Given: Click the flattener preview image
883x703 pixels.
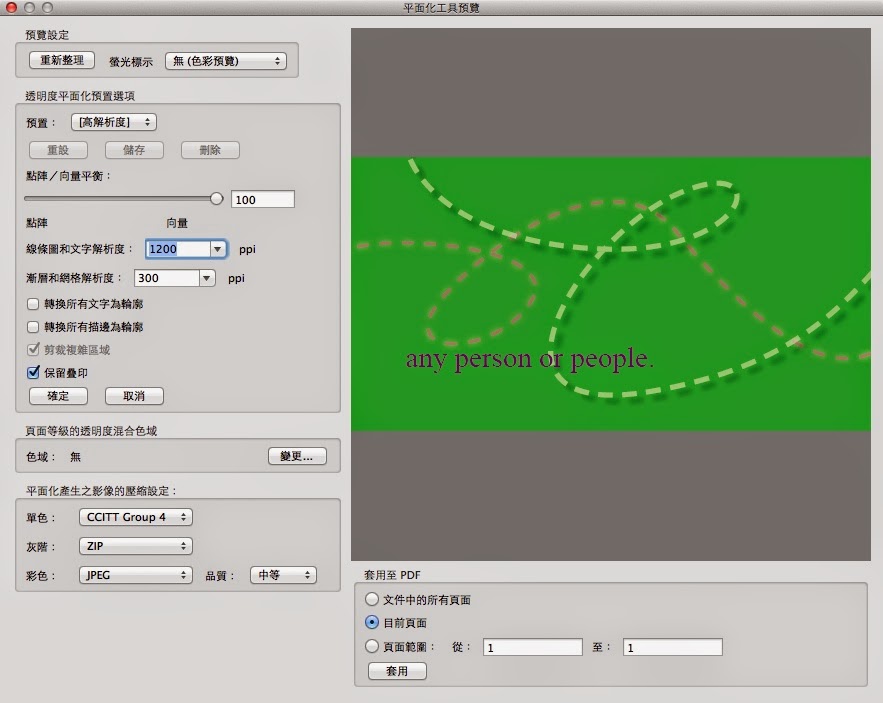Looking at the screenshot, I should click(x=611, y=294).
